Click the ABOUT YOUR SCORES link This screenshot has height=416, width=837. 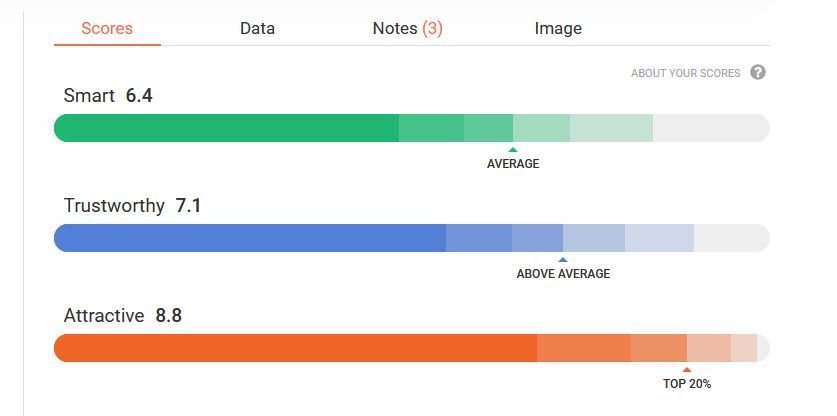pyautogui.click(x=685, y=73)
